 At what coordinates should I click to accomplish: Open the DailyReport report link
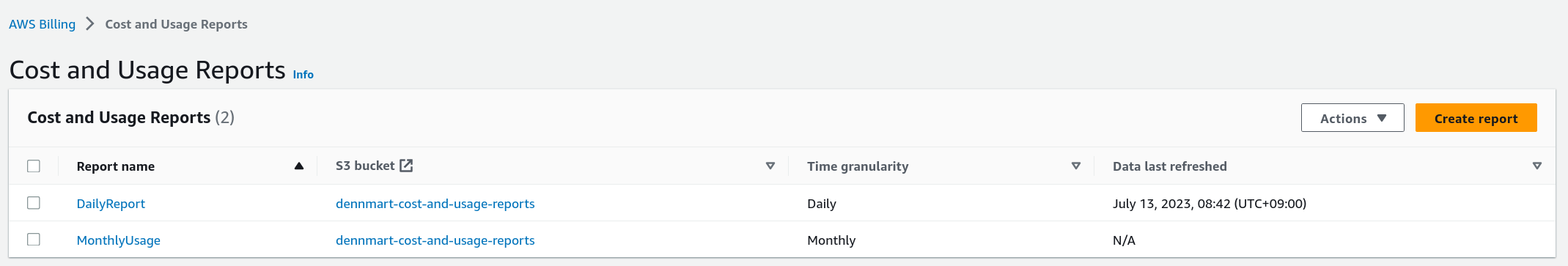pos(111,204)
